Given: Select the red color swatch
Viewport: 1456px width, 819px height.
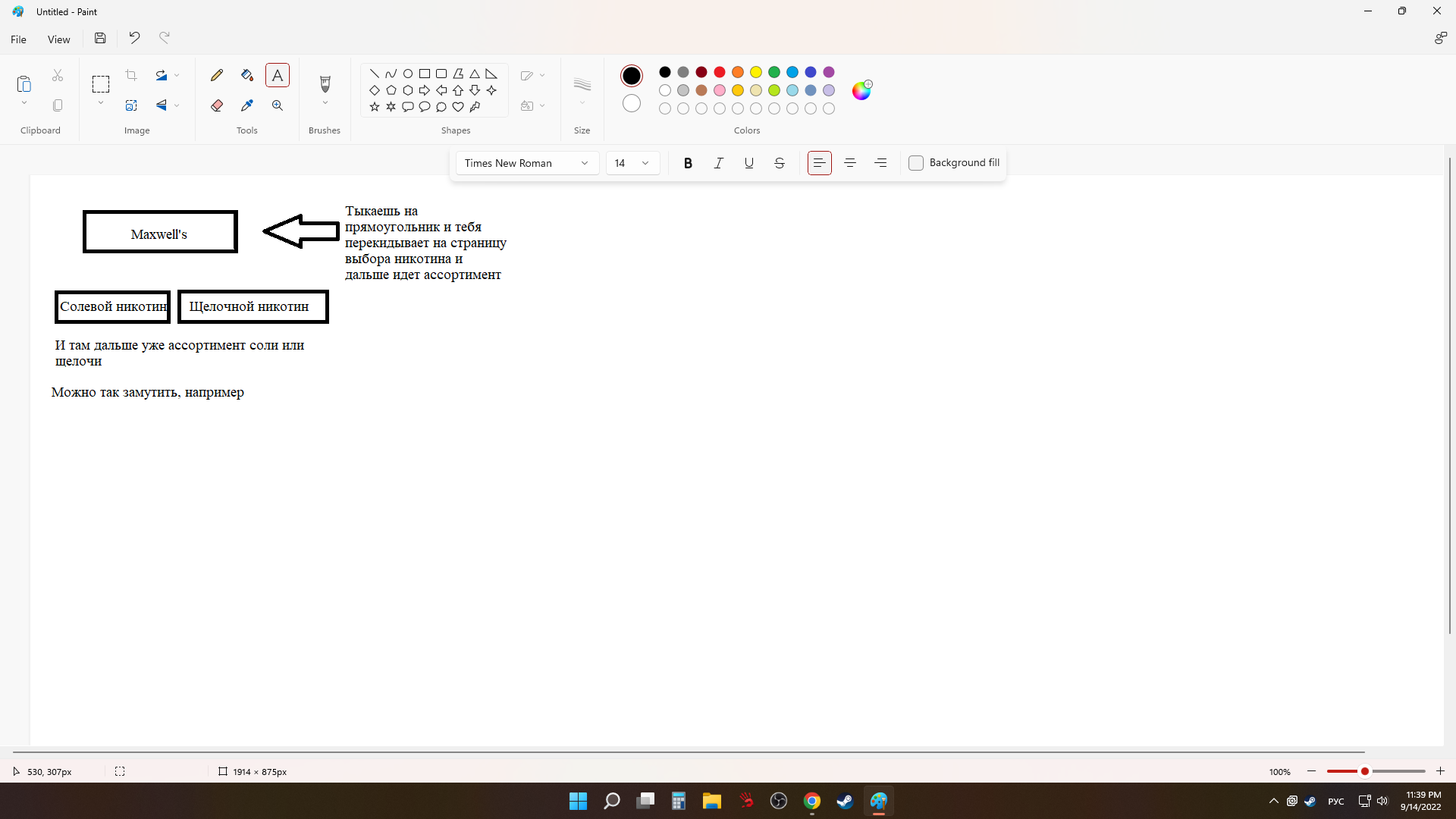Looking at the screenshot, I should 720,72.
